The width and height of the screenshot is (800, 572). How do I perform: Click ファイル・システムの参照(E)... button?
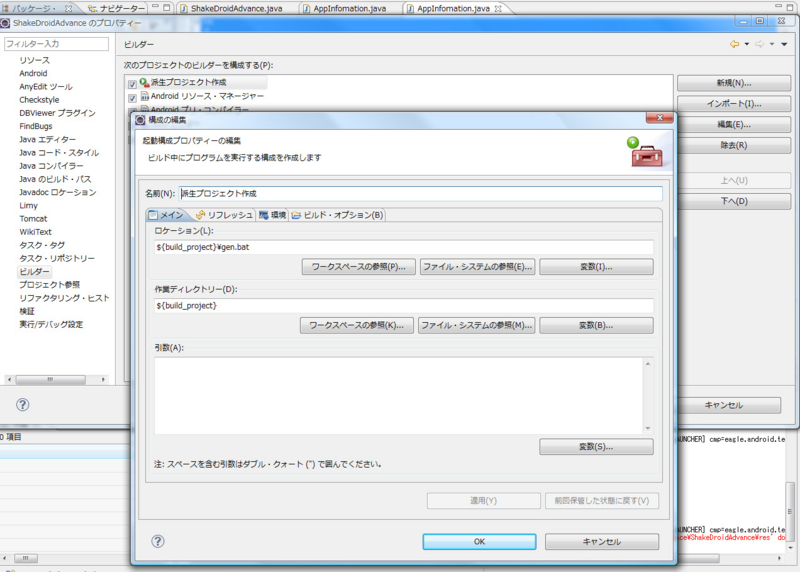[x=478, y=267]
